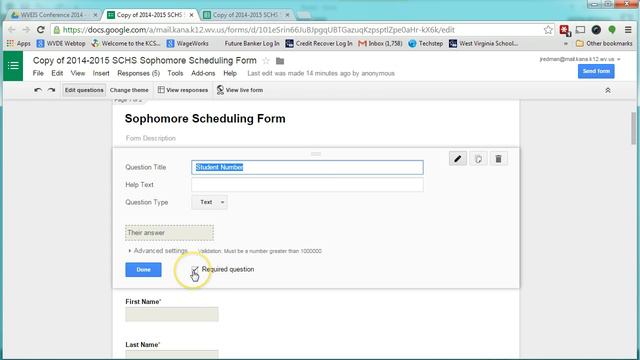640x360 pixels.
Task: Star this form next to the title
Action: point(266,61)
